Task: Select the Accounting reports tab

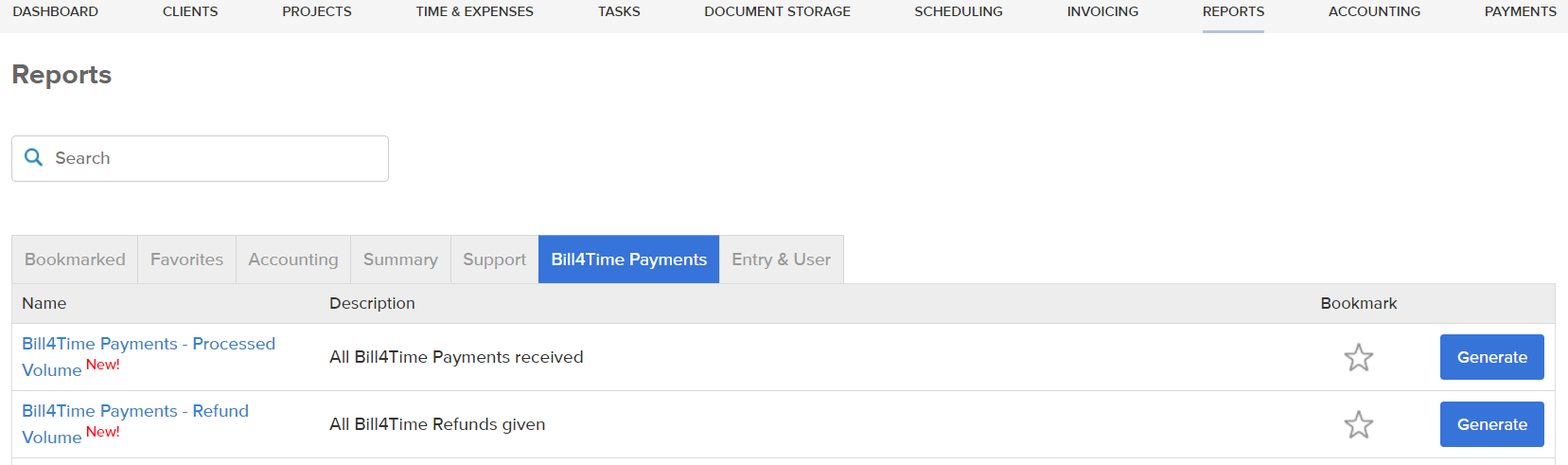Action: coord(293,259)
